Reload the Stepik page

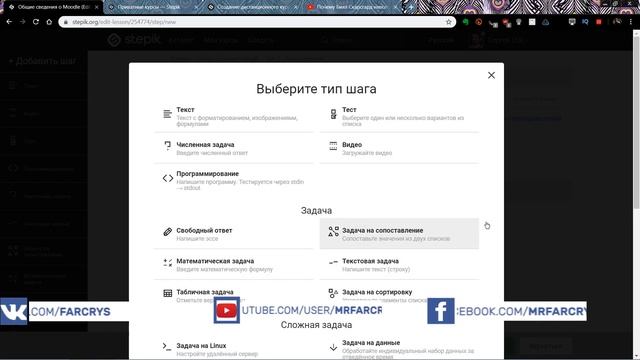pyautogui.click(x=36, y=22)
